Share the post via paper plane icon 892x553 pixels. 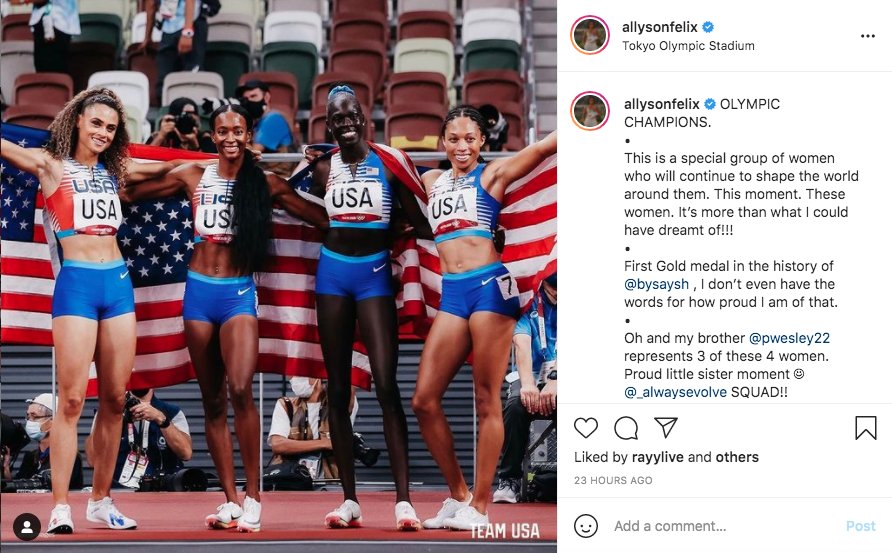coord(666,427)
